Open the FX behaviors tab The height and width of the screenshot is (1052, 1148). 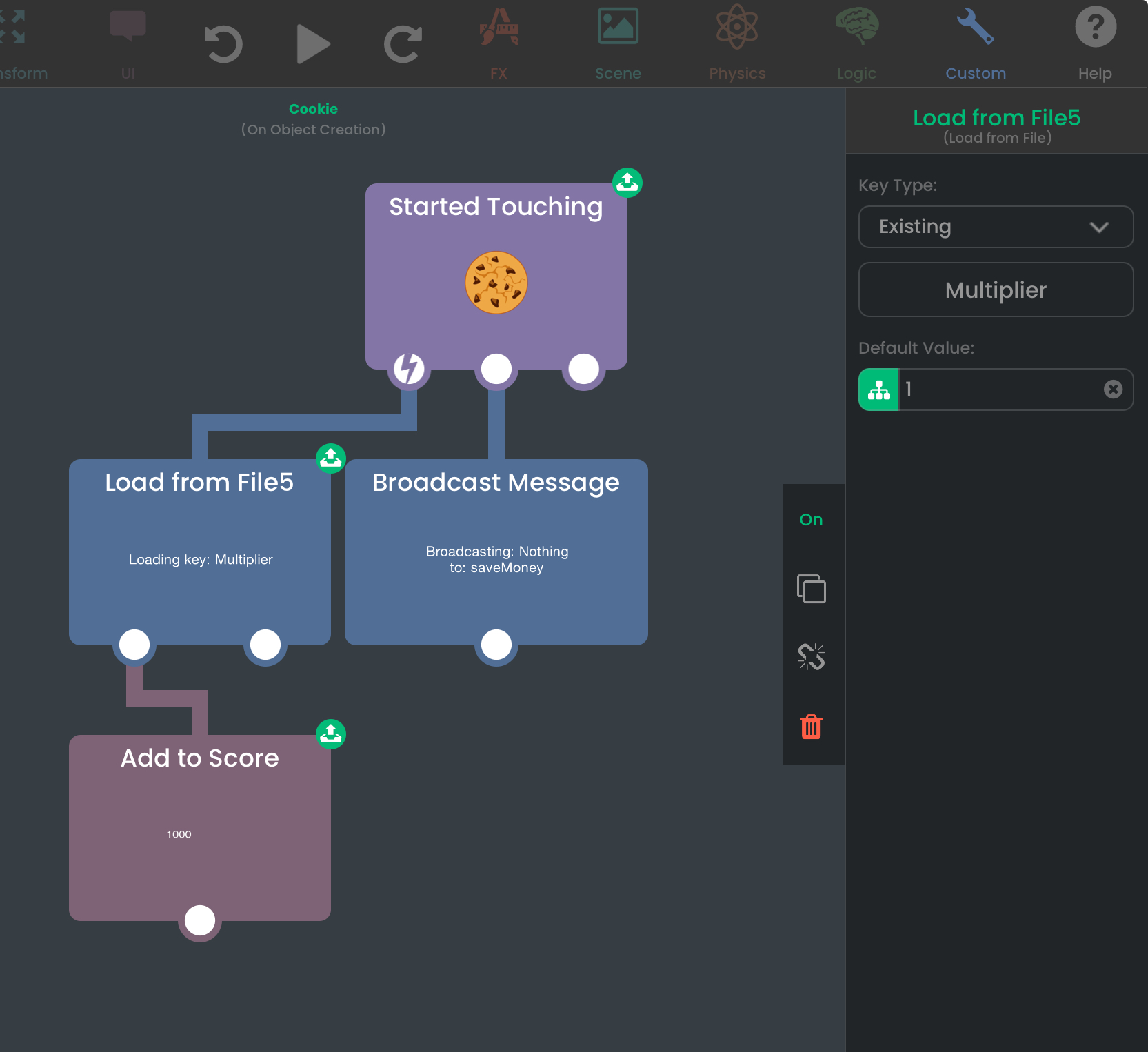click(x=499, y=44)
